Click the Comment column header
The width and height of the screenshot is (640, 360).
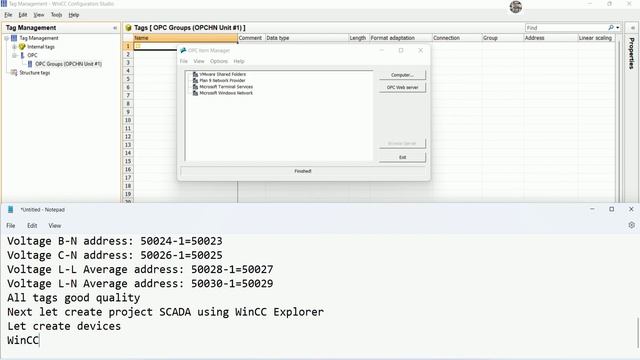coord(251,38)
